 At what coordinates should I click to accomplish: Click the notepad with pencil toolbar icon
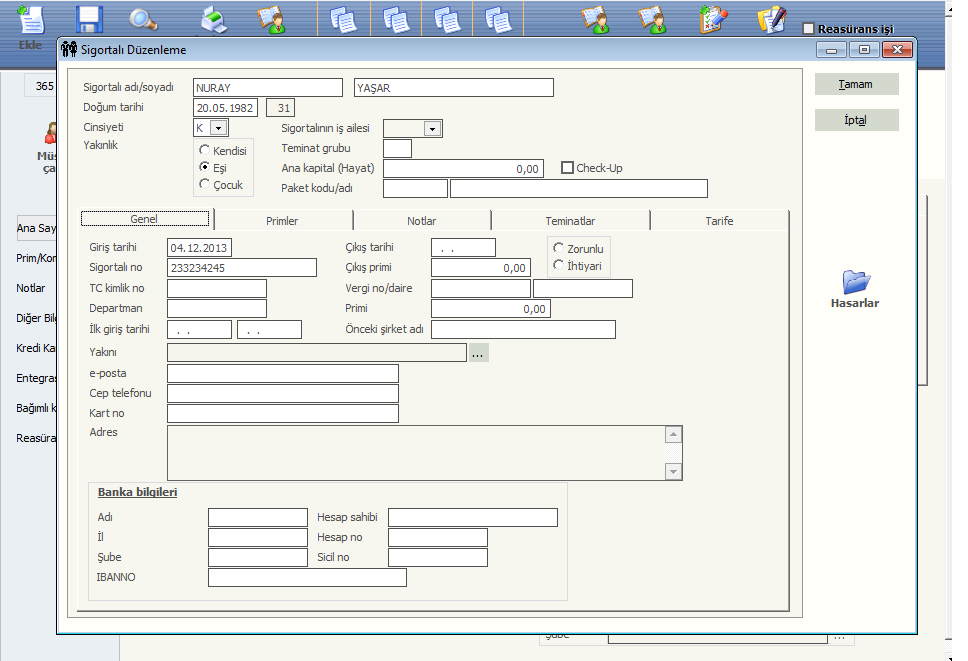point(771,19)
